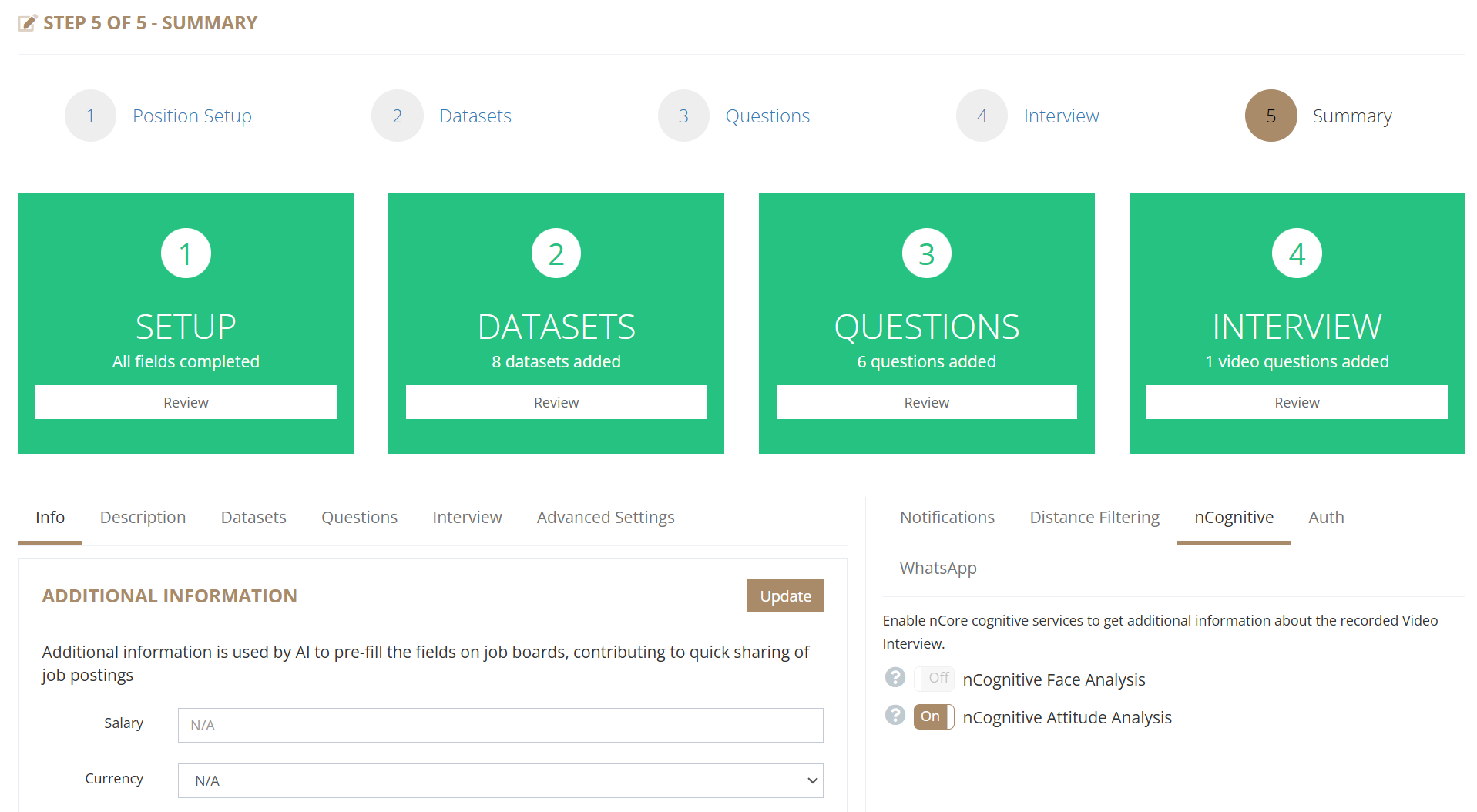Viewport: 1477px width, 812px height.
Task: Click the step 2 circle in wizard
Action: click(397, 116)
